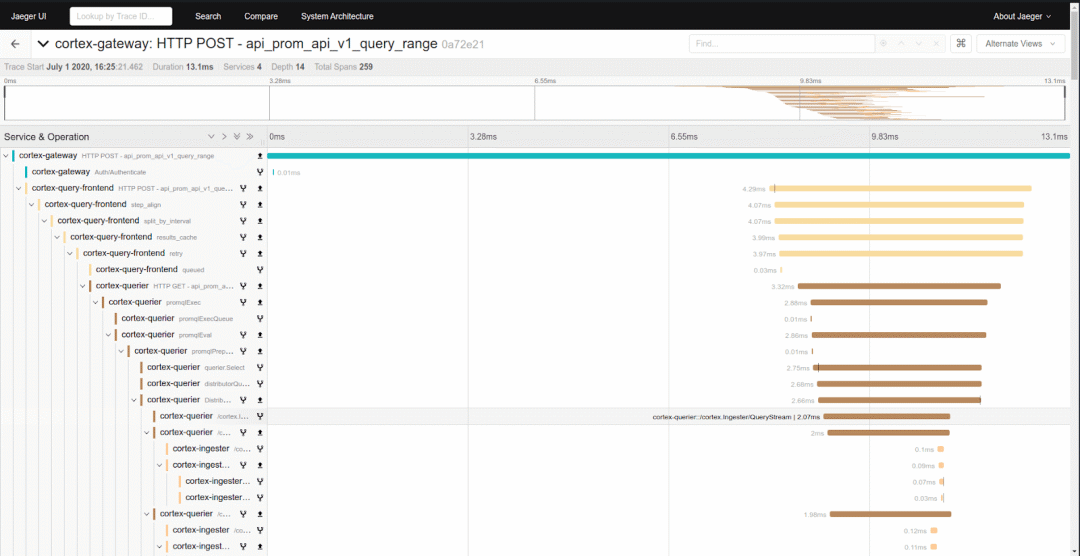1080x556 pixels.
Task: Click the single right-chevron collapse-one-level icon
Action: point(224,137)
